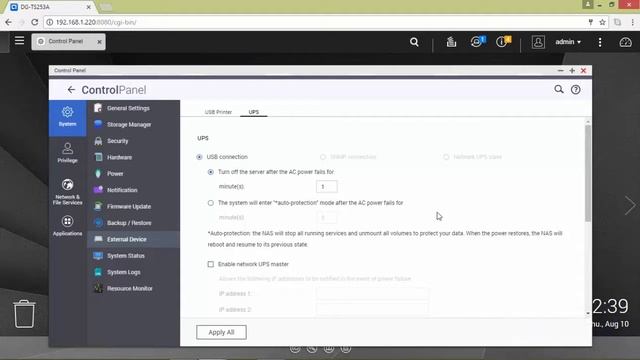This screenshot has height=360, width=640.
Task: Click the Apply All button
Action: point(221,332)
